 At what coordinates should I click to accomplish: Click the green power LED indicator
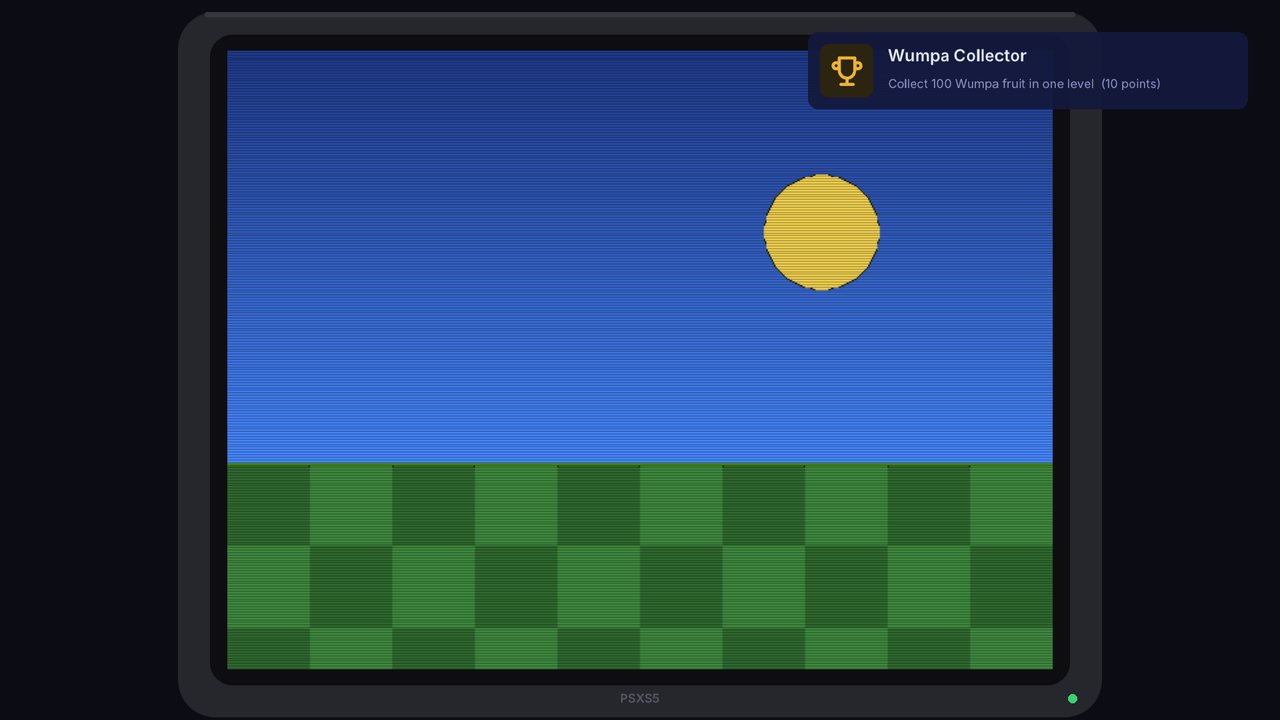tap(1073, 699)
